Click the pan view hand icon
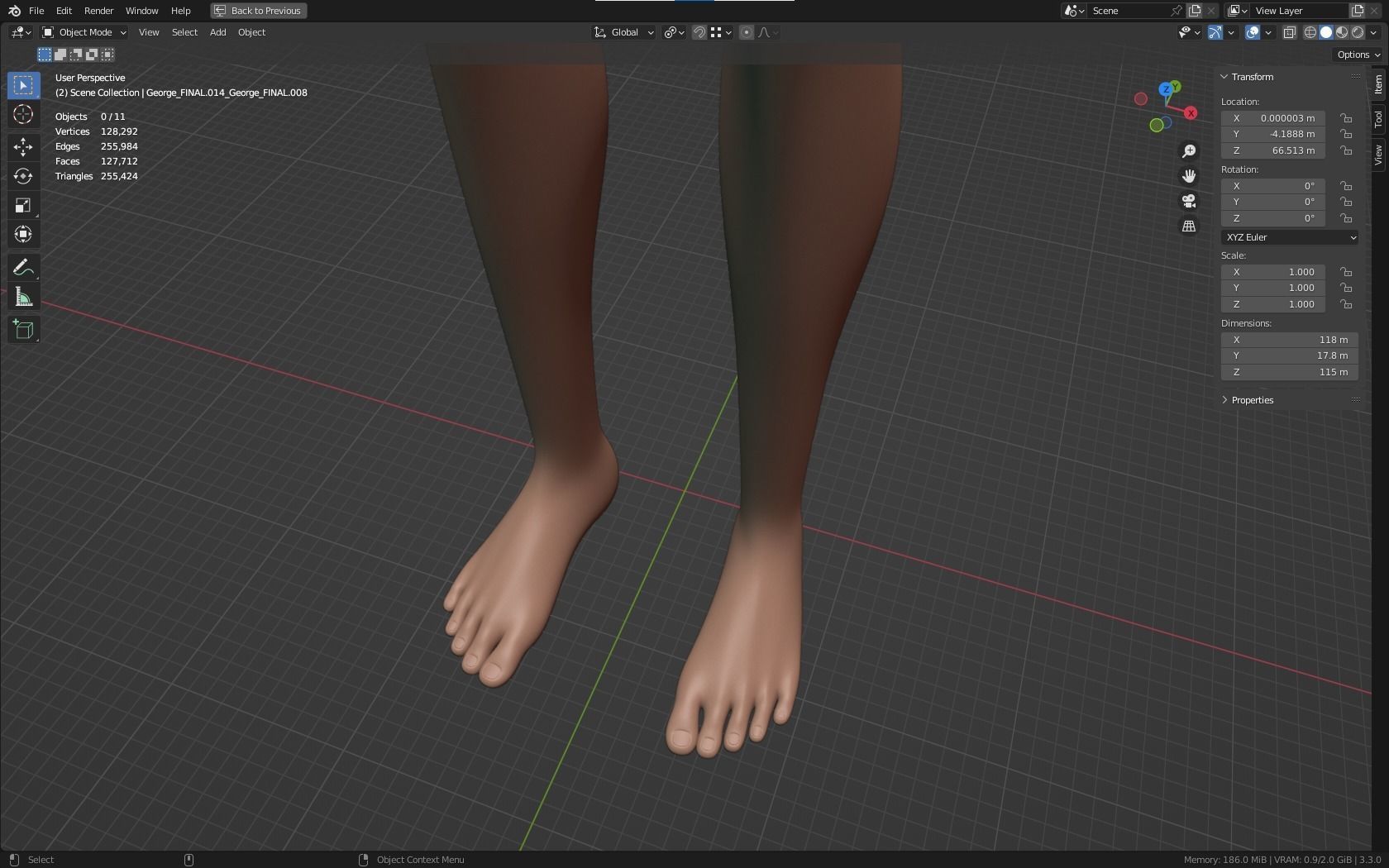 point(1189,176)
